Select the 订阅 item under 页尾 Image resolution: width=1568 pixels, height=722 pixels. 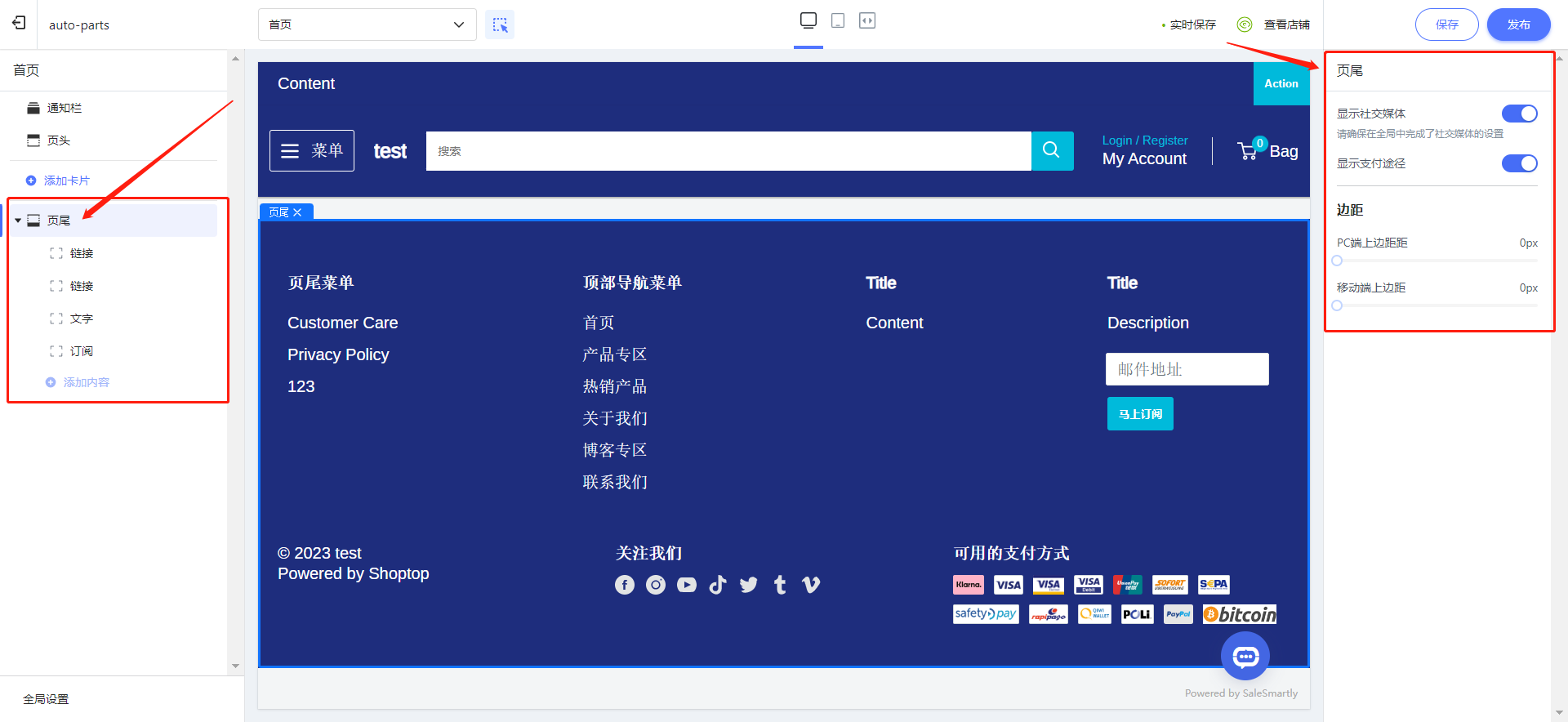point(81,351)
